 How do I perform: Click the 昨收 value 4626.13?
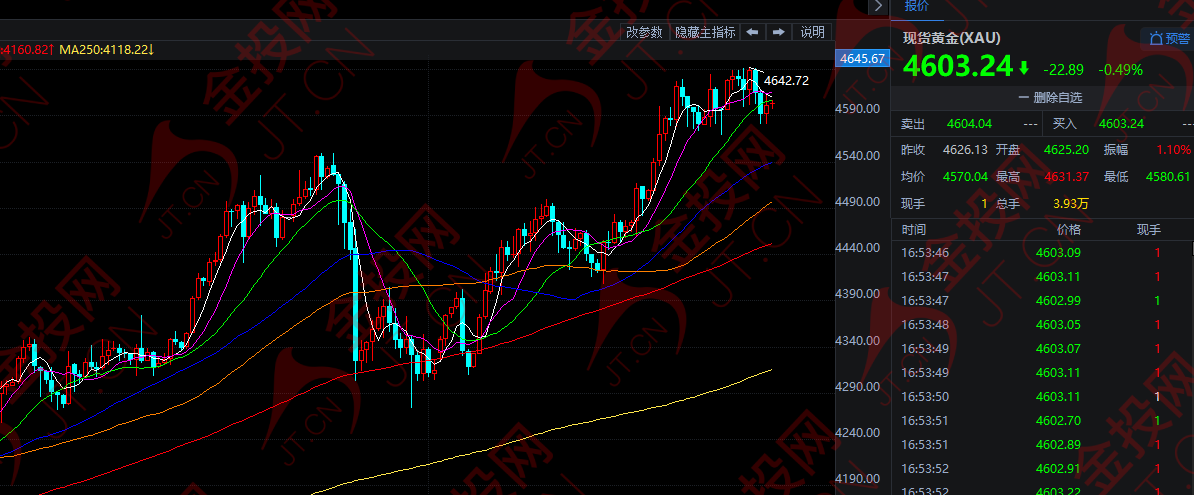click(965, 149)
